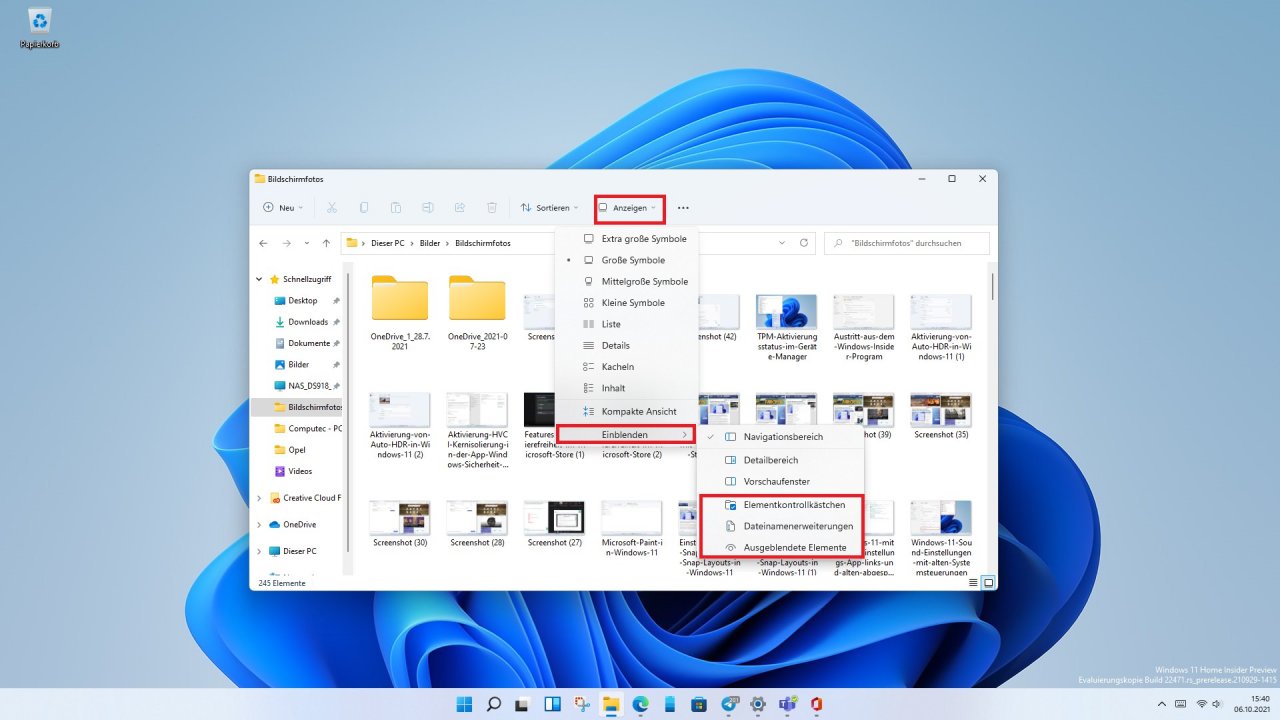Switch to large icons view in status bar
Viewport: 1280px width, 720px height.
click(988, 583)
